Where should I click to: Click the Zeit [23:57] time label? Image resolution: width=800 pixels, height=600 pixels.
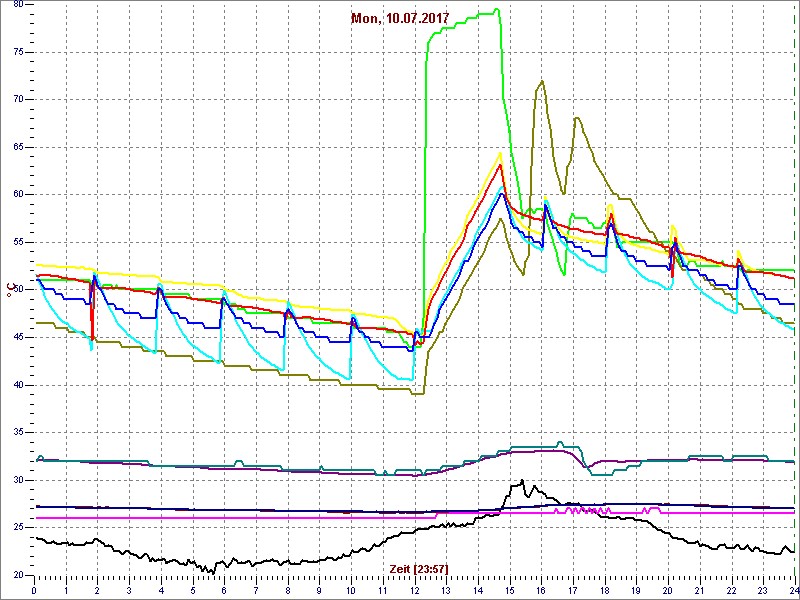pos(419,569)
